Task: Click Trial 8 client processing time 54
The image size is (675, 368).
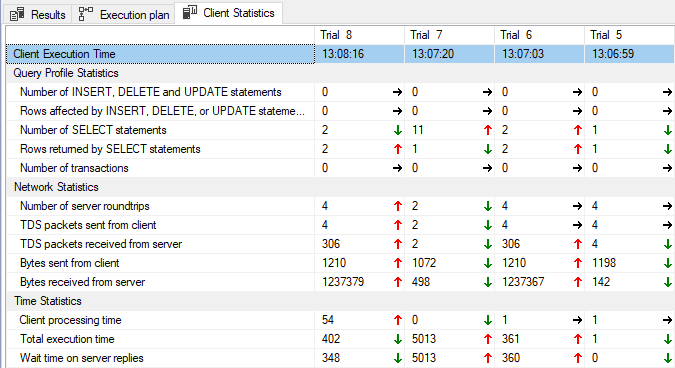Action: coord(328,320)
